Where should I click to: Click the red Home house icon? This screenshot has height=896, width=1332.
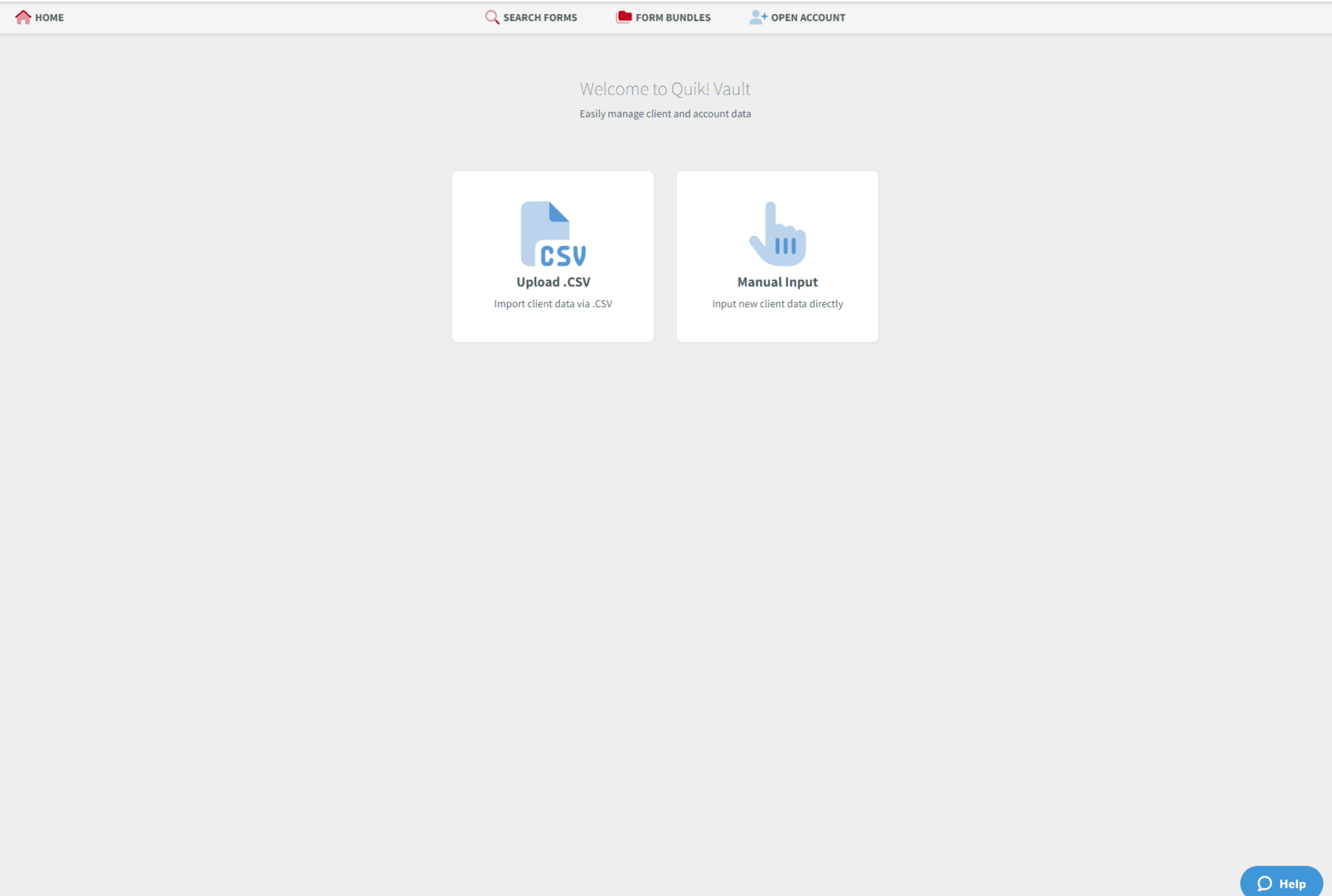click(x=23, y=17)
